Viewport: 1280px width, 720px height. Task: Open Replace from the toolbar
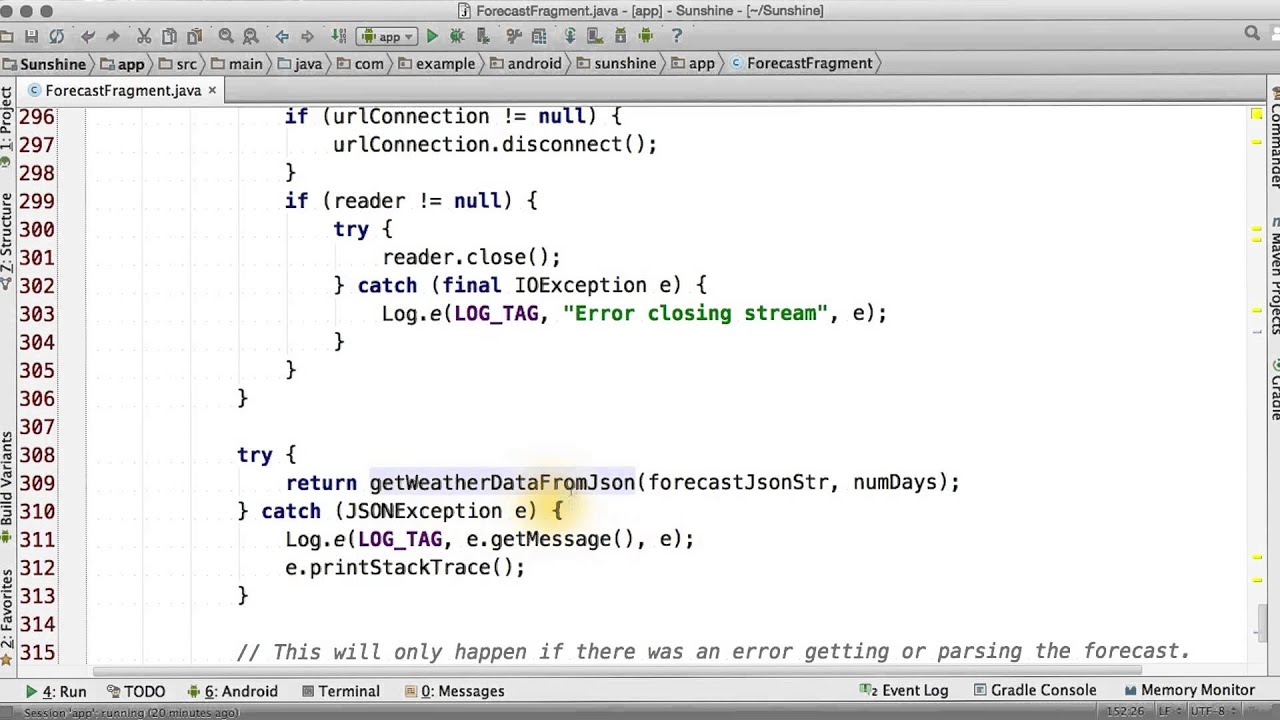(251, 36)
